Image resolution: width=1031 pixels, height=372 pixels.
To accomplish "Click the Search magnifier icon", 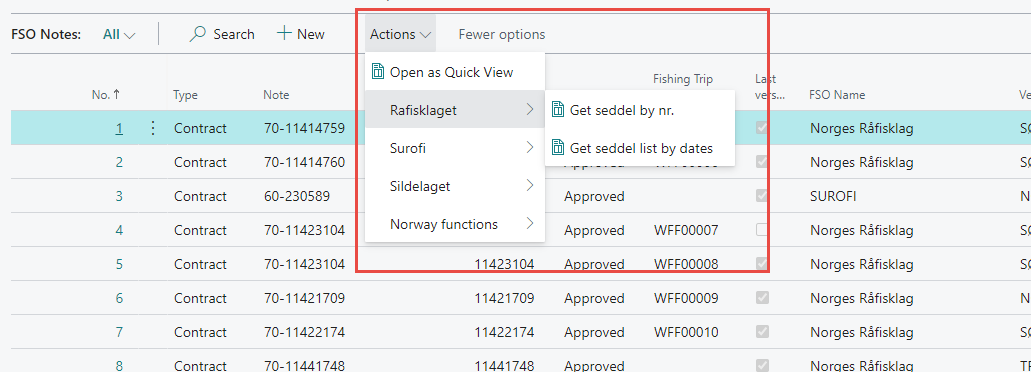I will tap(197, 34).
